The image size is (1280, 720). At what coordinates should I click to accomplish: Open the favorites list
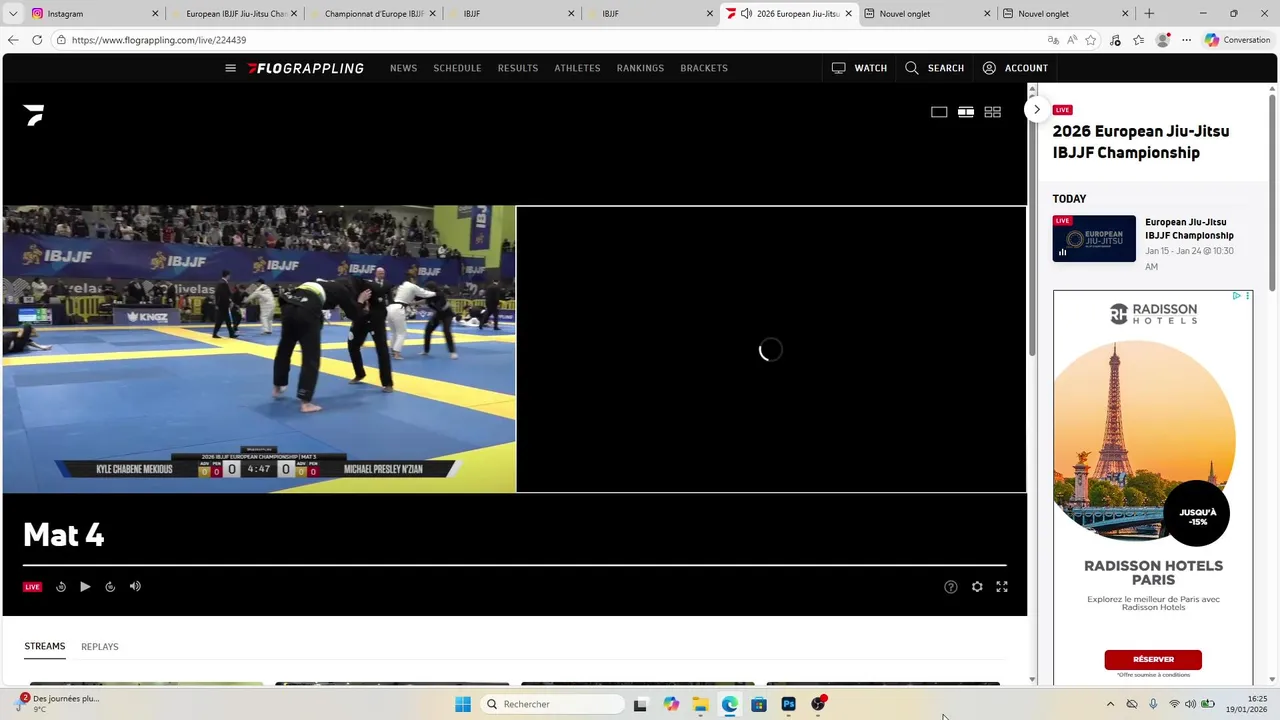(x=1138, y=40)
